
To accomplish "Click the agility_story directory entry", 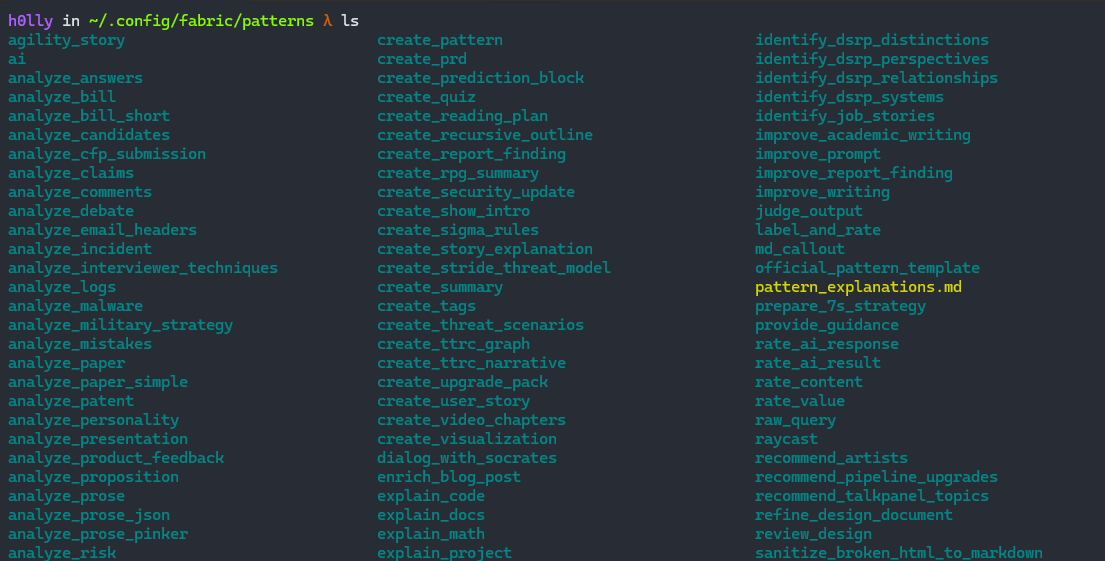I will pos(66,40).
